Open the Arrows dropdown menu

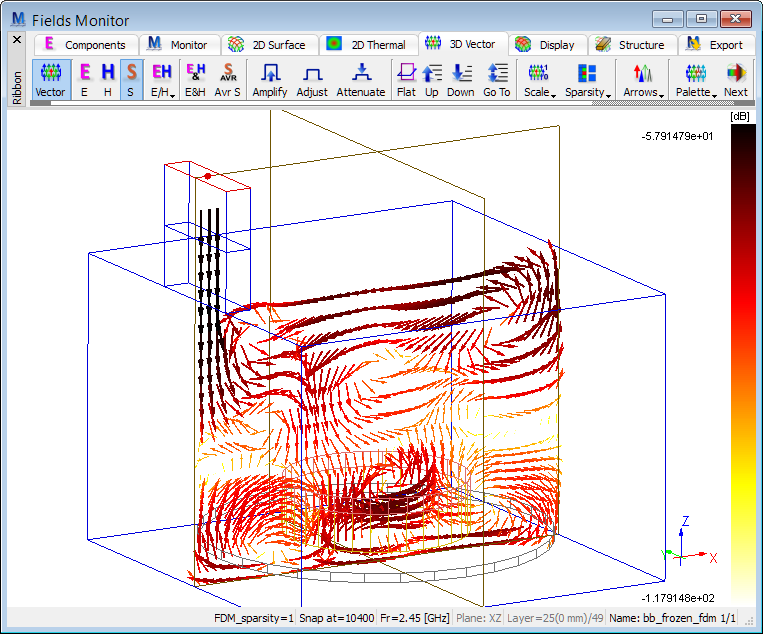[643, 79]
